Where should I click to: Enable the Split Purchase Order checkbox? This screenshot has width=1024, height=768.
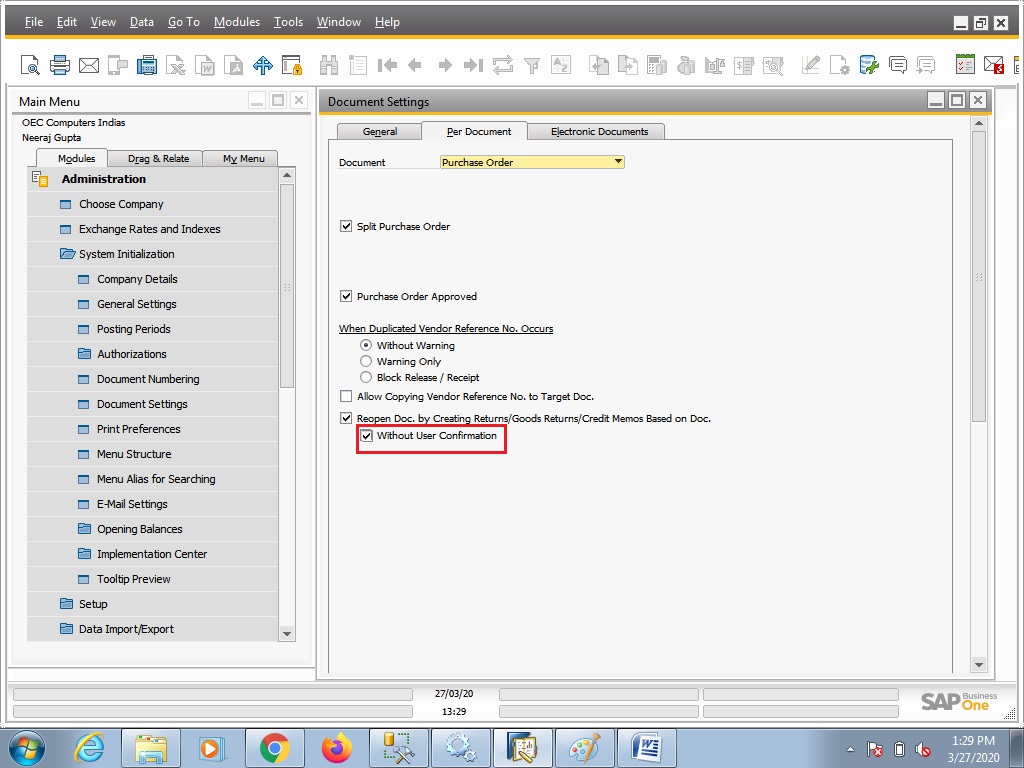pos(346,226)
